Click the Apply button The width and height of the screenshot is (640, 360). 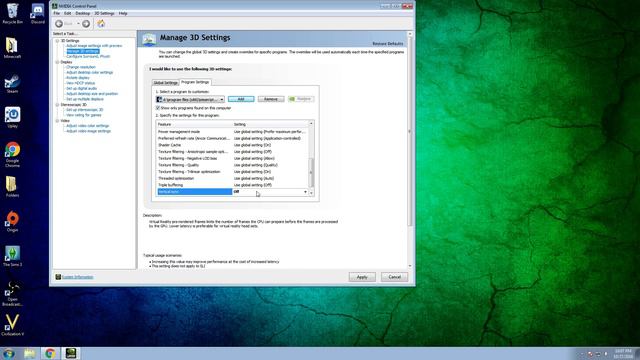362,277
